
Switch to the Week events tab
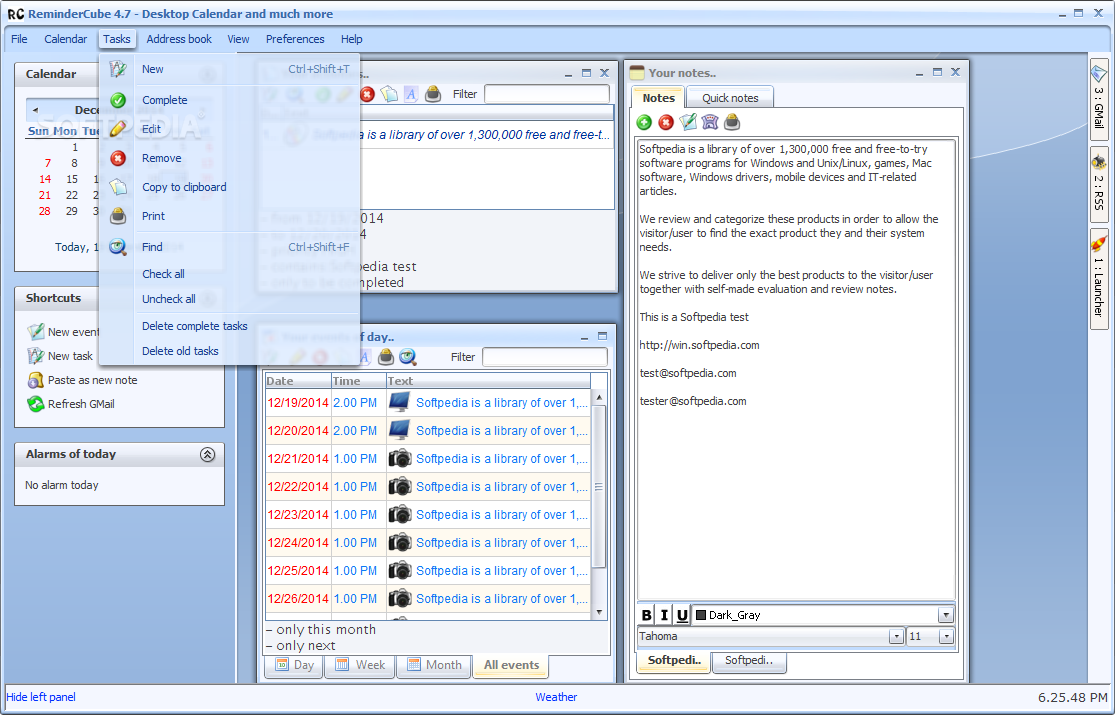pyautogui.click(x=361, y=665)
